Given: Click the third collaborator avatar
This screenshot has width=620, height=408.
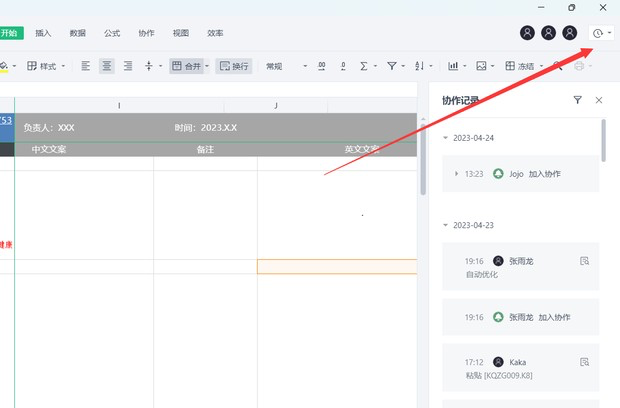Looking at the screenshot, I should click(570, 33).
